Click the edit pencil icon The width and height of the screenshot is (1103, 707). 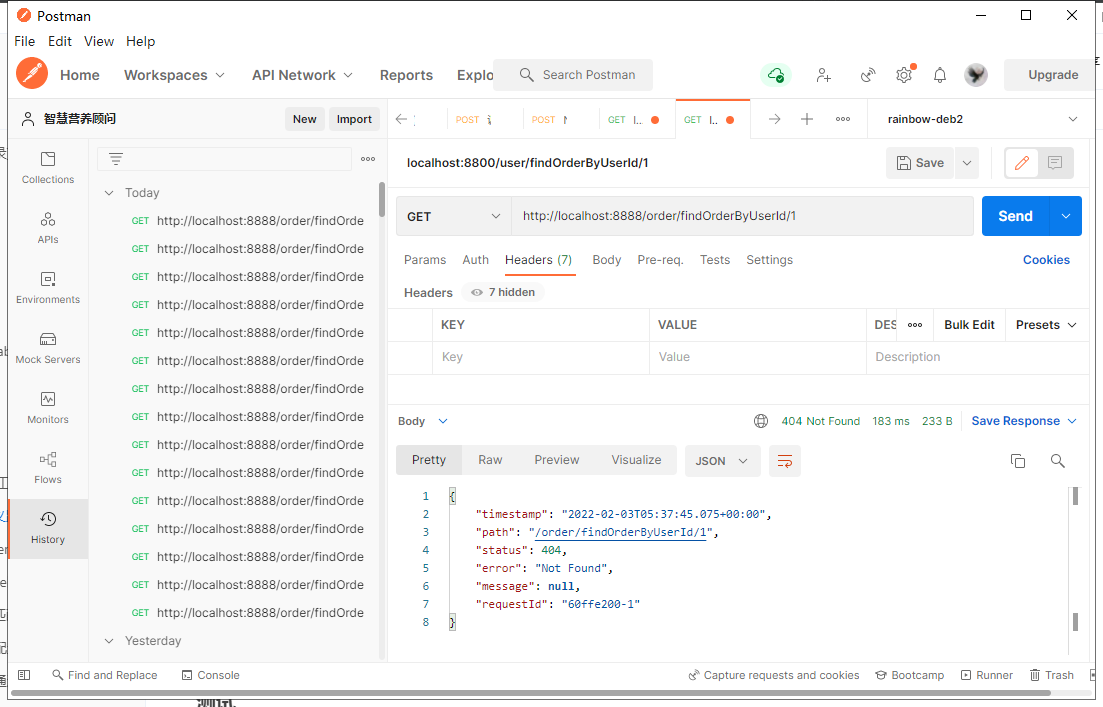(1021, 163)
